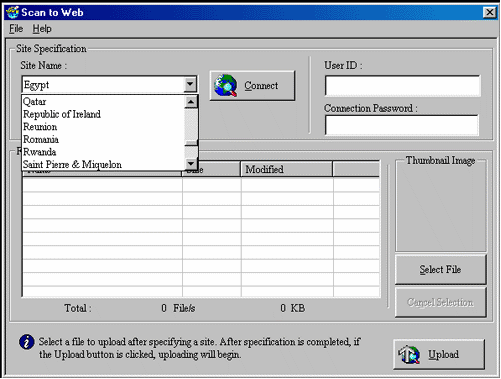
Task: Choose Reunion in the dropdown list
Action: [103, 127]
